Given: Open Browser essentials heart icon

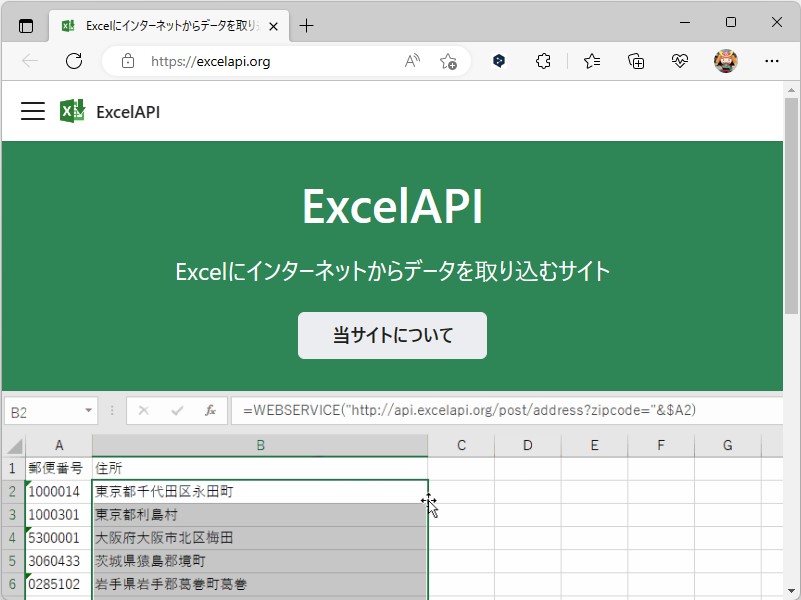Looking at the screenshot, I should click(680, 61).
